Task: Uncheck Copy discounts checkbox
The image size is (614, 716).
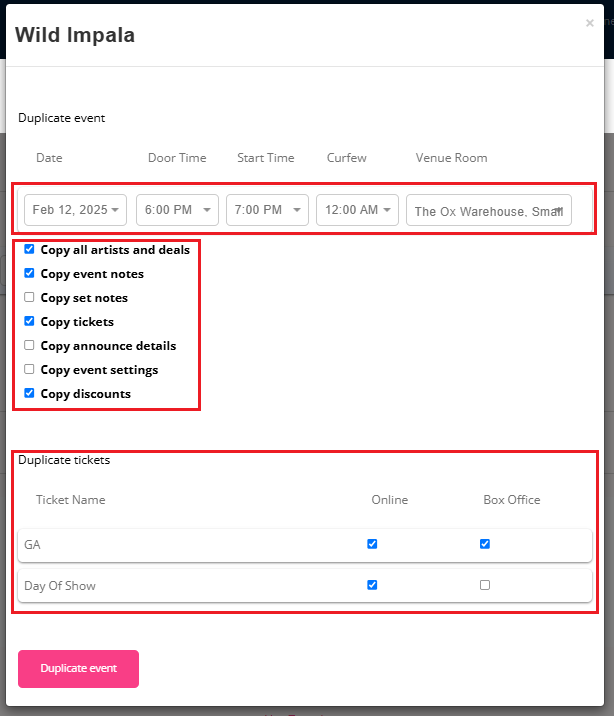Action: click(29, 393)
